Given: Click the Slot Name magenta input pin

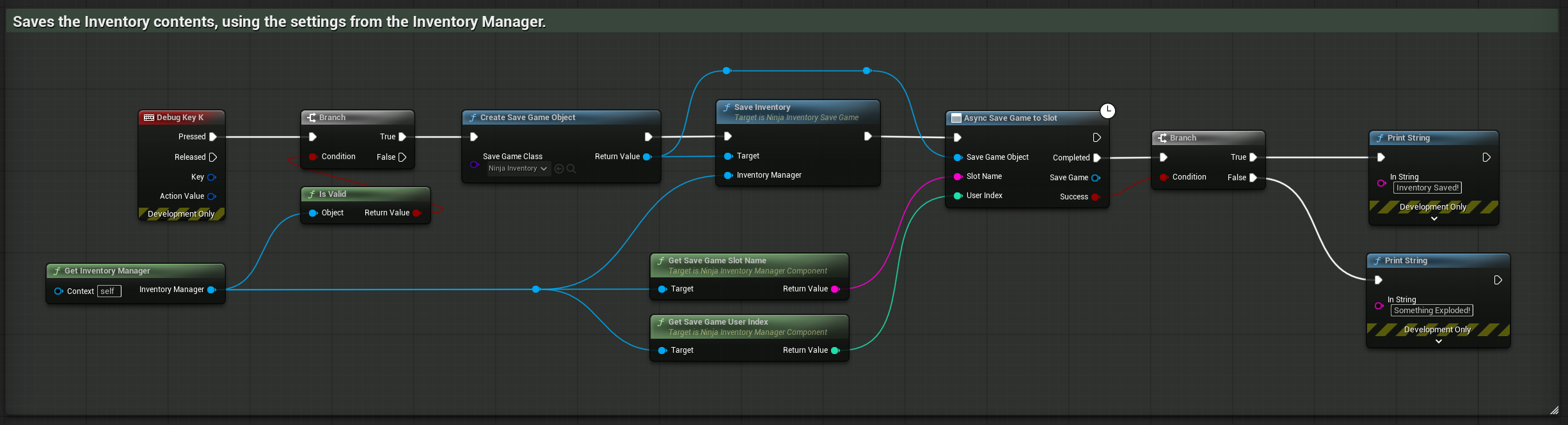Looking at the screenshot, I should click(958, 176).
